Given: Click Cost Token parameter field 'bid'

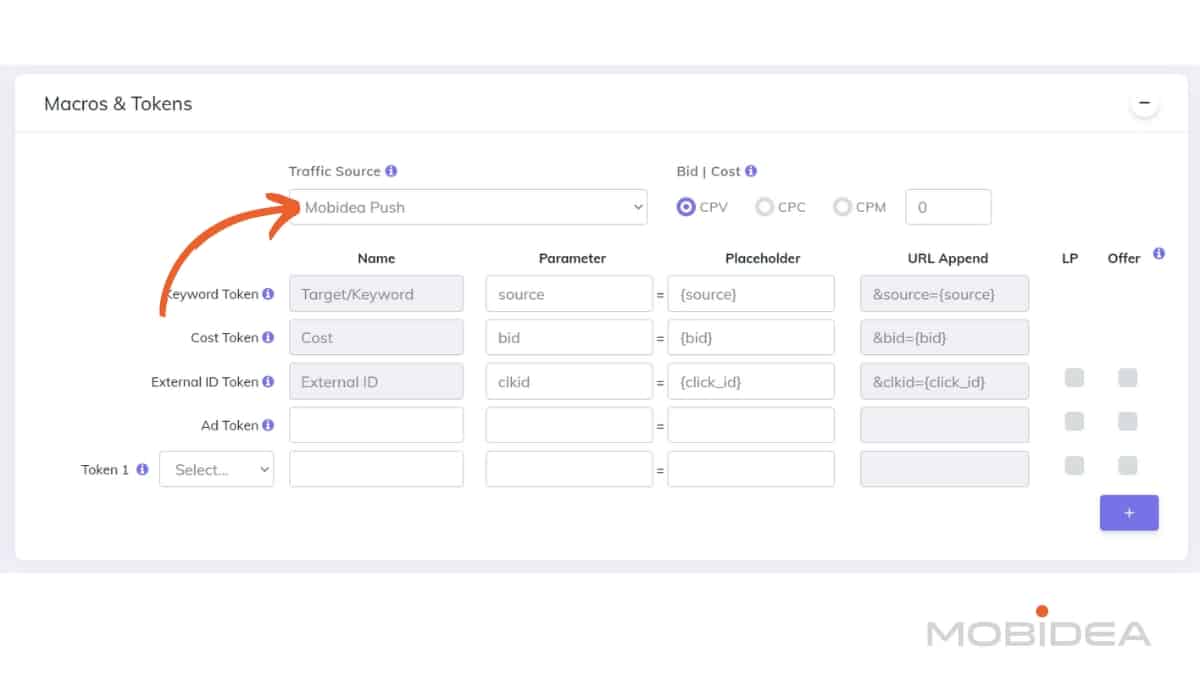Looking at the screenshot, I should click(x=569, y=338).
